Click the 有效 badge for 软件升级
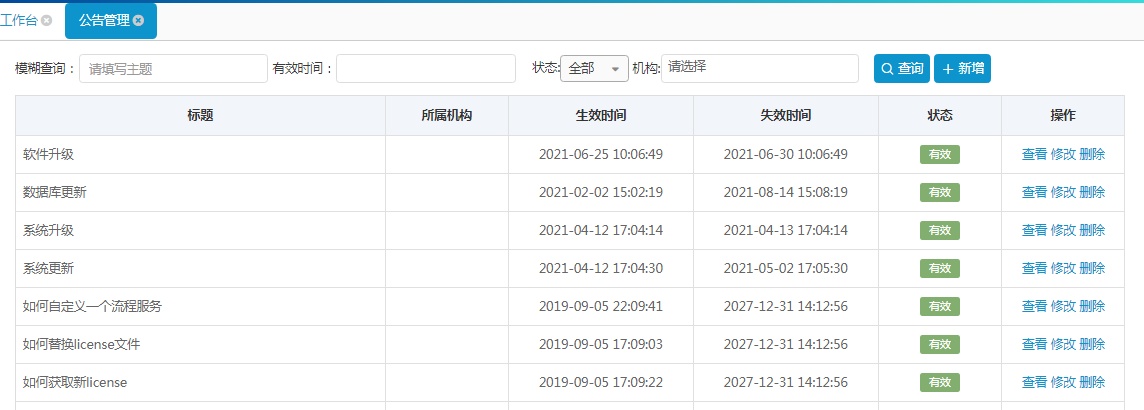 coord(939,154)
